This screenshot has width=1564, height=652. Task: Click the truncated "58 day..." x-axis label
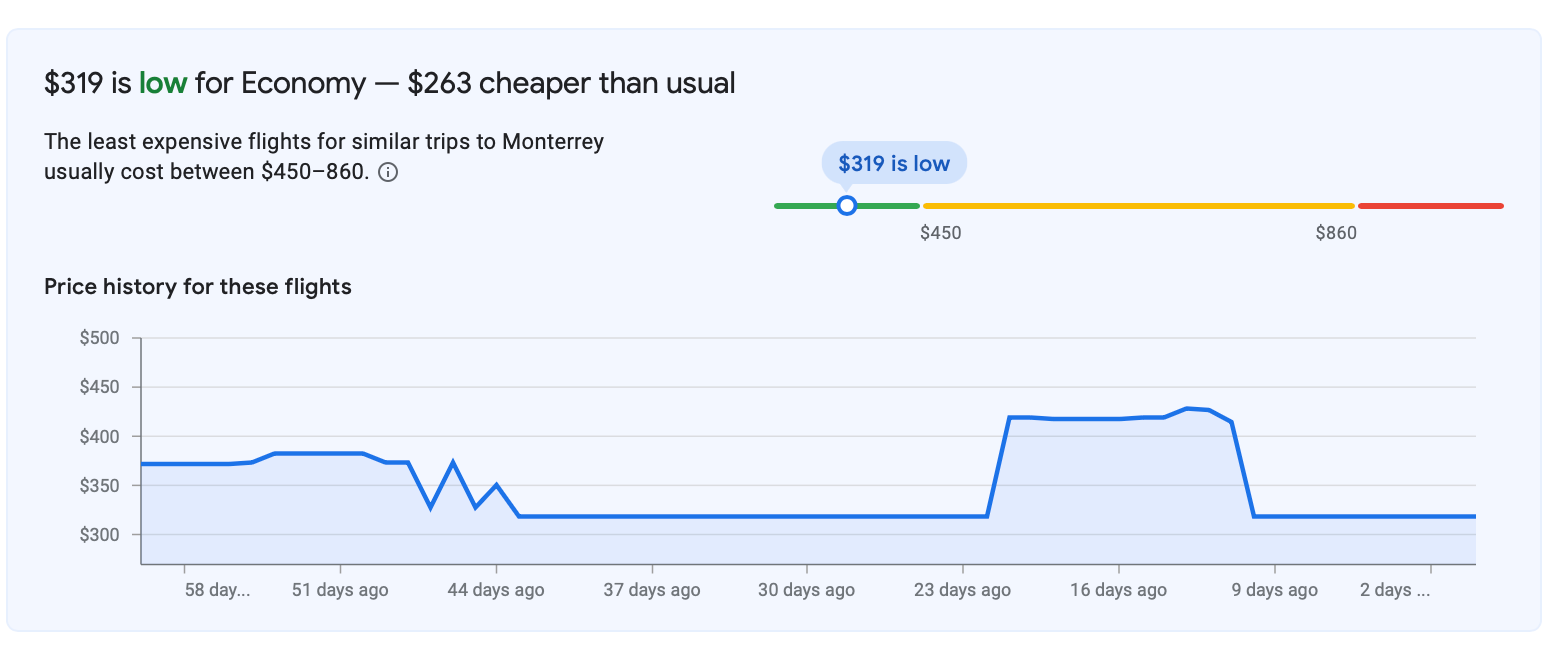(217, 590)
